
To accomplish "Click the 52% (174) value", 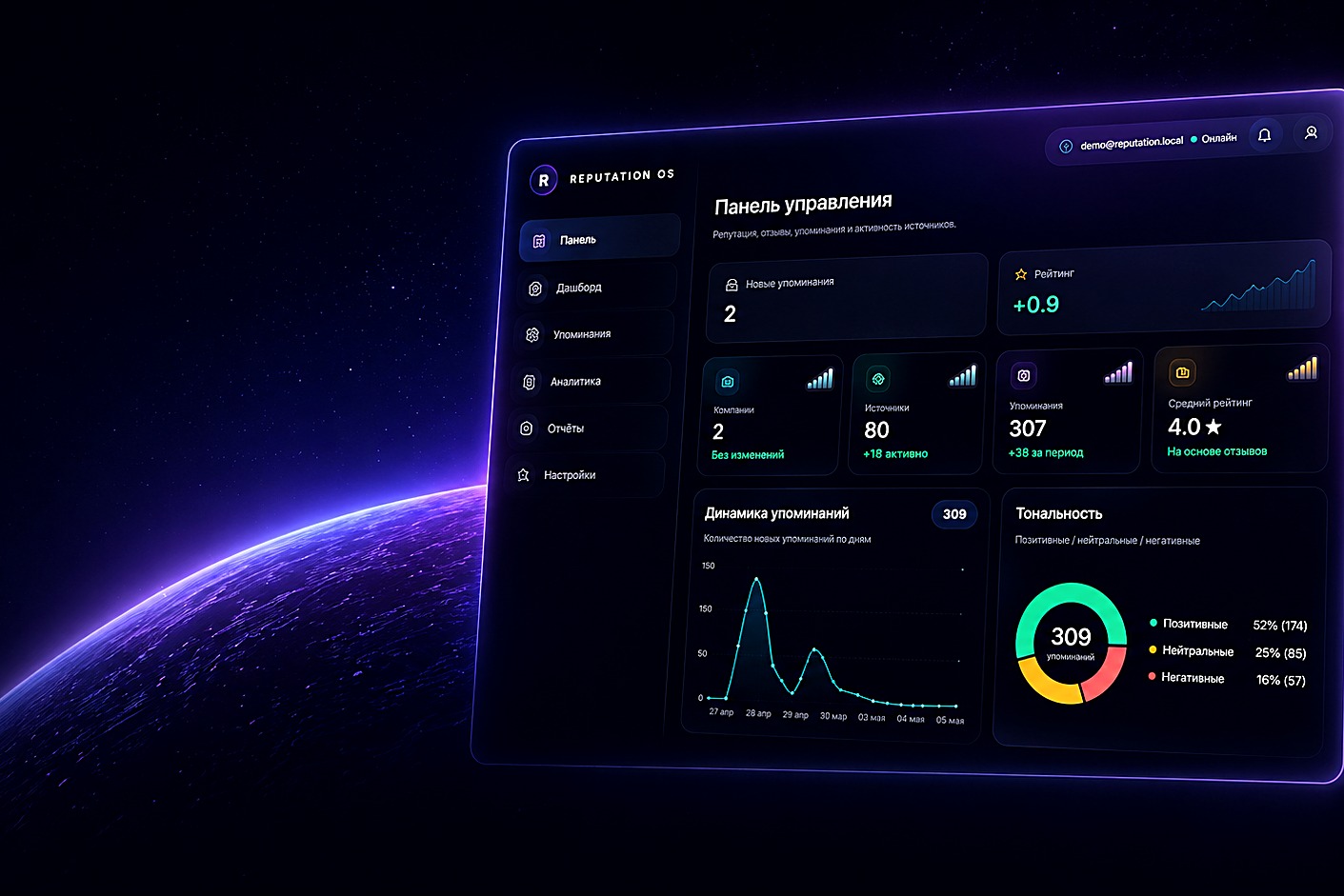I will 1280,626.
